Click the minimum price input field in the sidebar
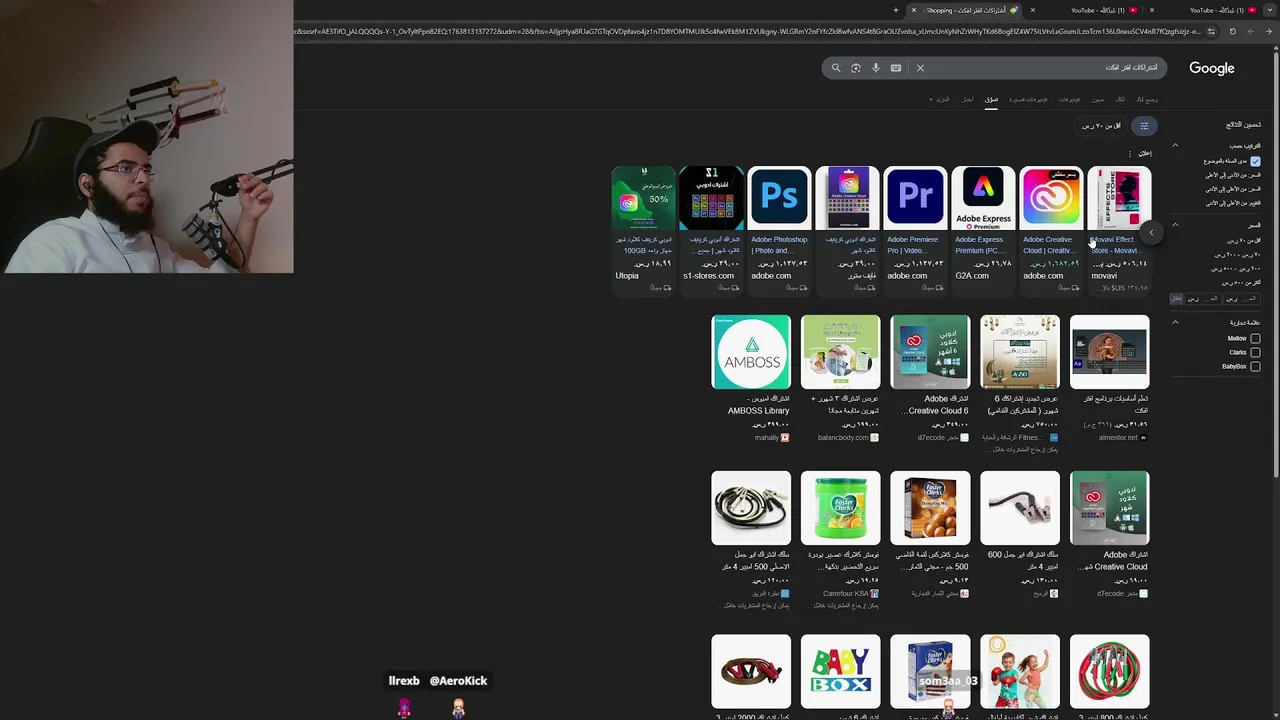 coord(1242,299)
